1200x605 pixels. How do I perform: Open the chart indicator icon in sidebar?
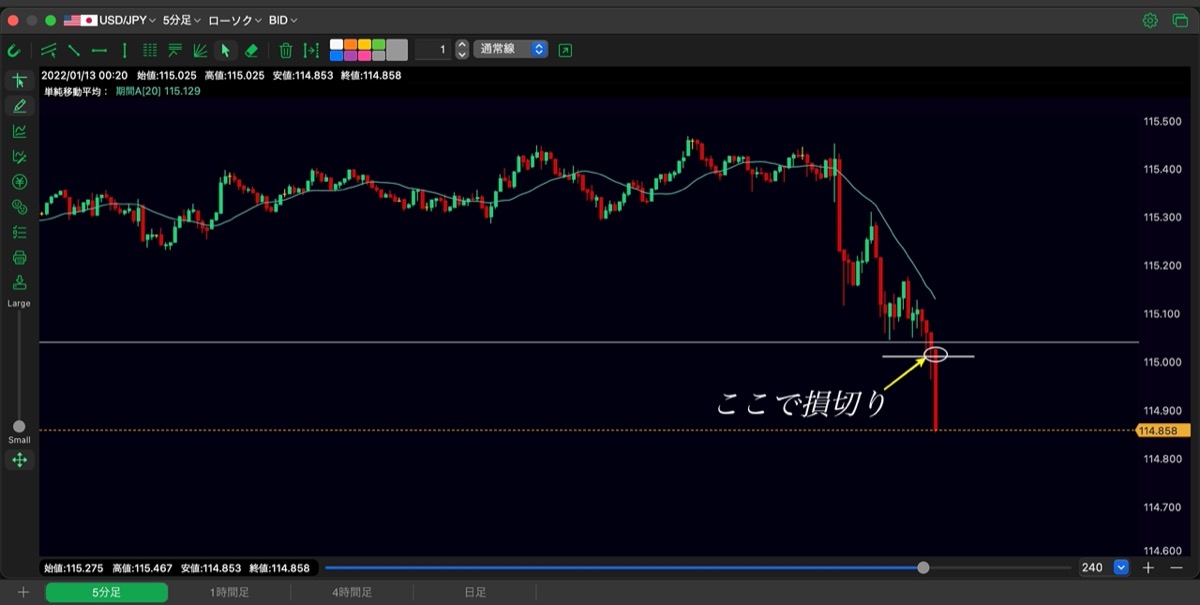19,131
